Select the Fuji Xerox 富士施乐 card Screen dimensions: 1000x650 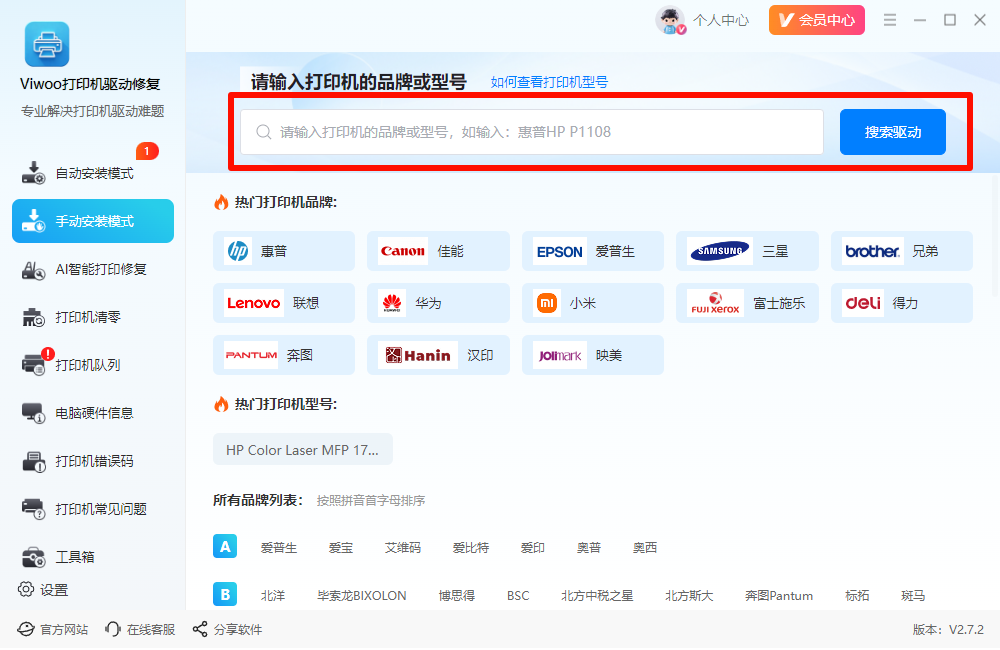click(747, 303)
